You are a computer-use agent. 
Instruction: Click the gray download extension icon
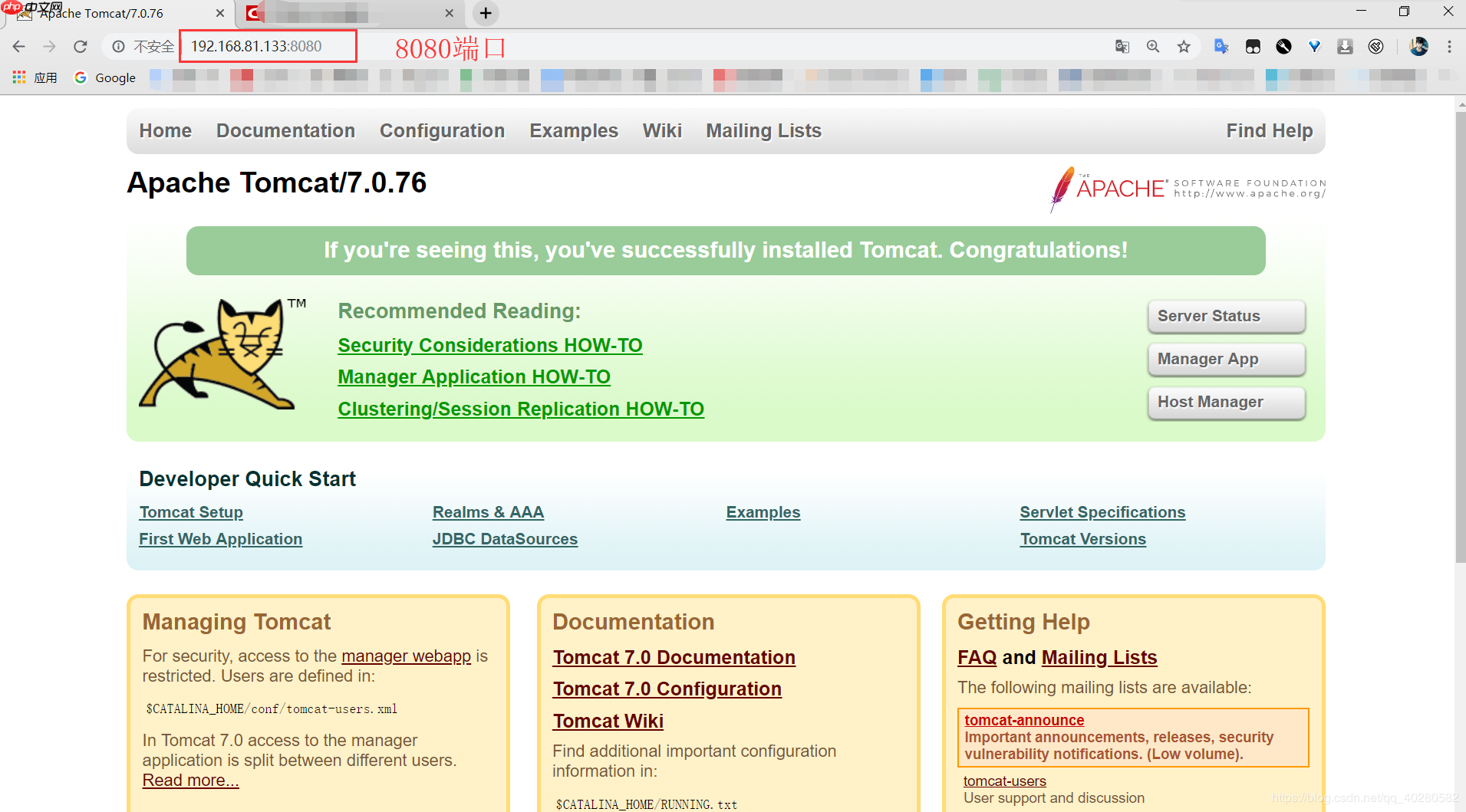click(1345, 47)
